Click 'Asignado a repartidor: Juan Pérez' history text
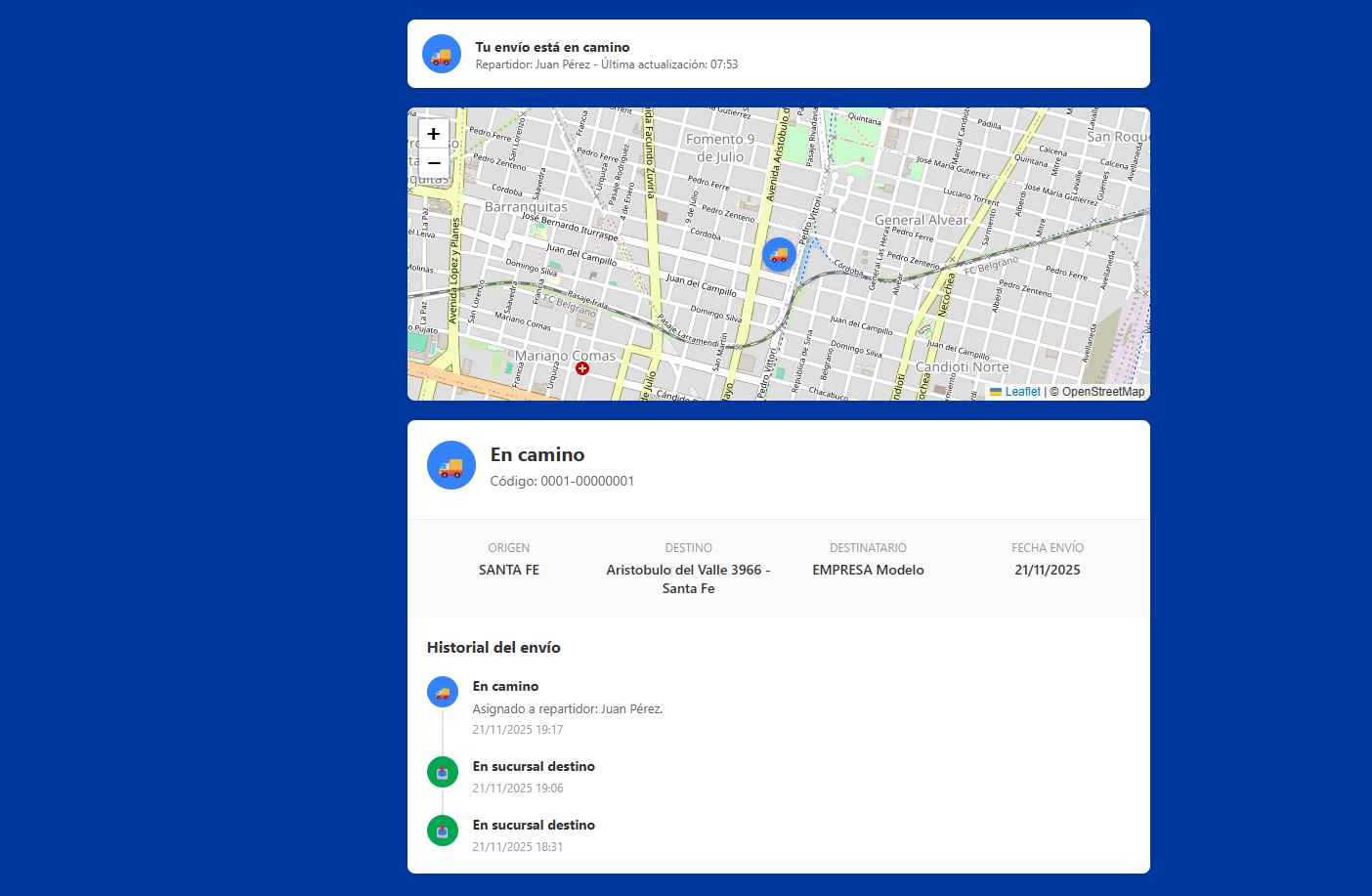This screenshot has width=1372, height=896. (x=567, y=709)
